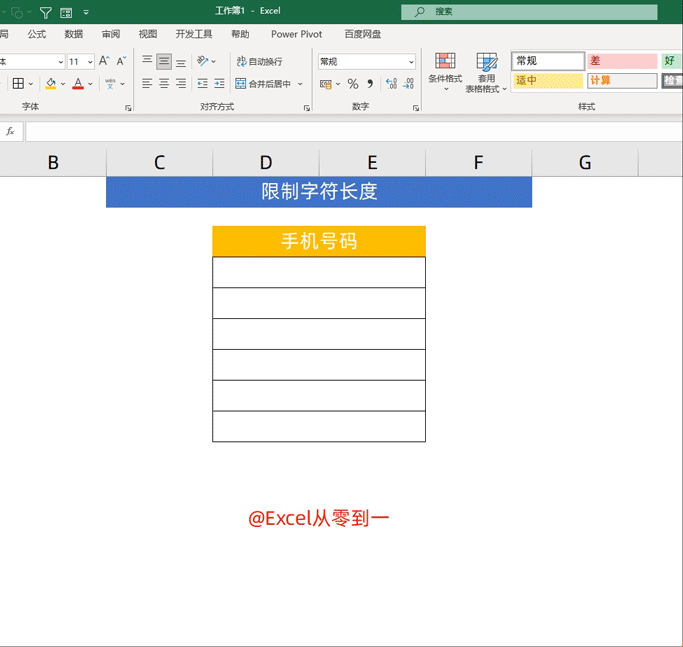
Task: Open the Power Pivot ribbon tab
Action: [x=297, y=34]
